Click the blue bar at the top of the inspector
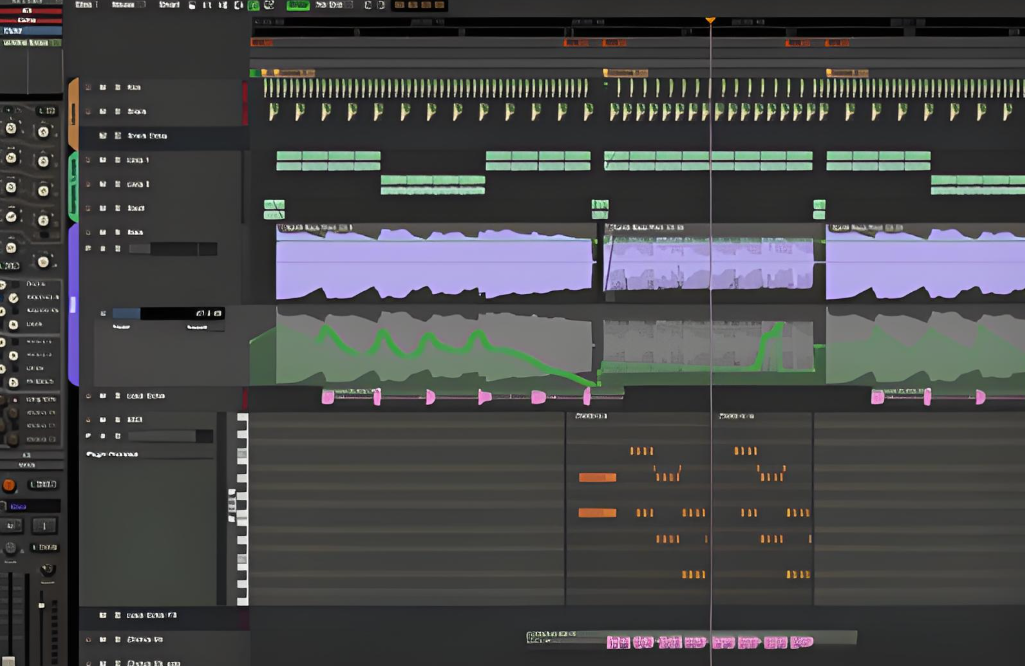 (x=31, y=31)
